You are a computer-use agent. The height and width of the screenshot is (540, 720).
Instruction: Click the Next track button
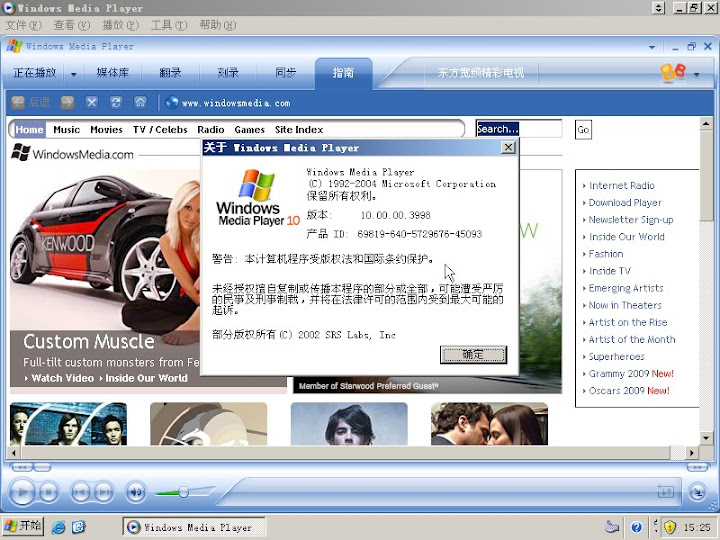104,493
